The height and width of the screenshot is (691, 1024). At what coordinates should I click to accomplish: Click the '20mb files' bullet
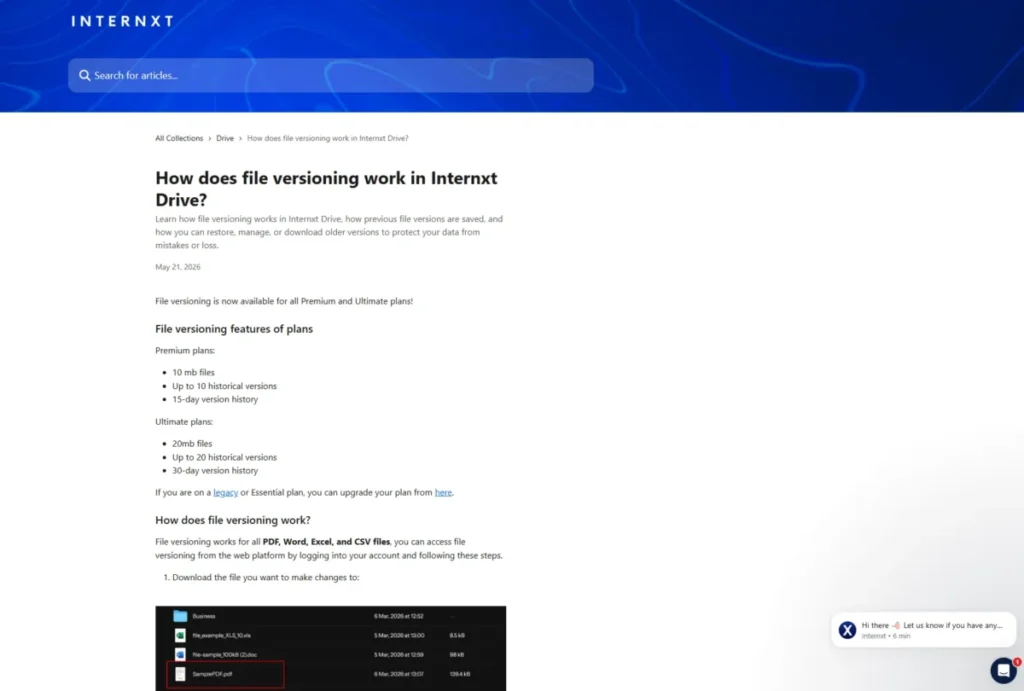(192, 443)
